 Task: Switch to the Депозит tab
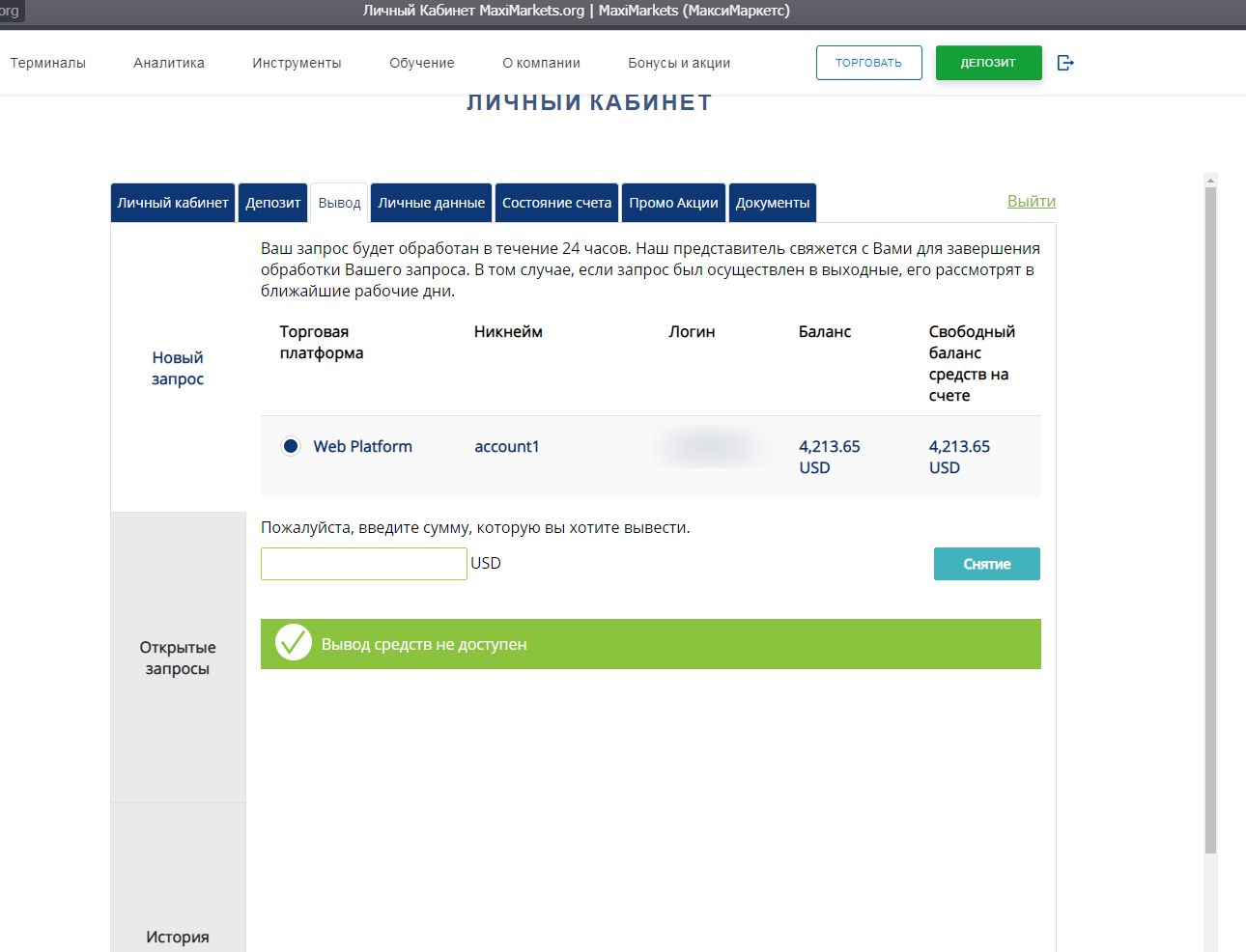(x=273, y=203)
